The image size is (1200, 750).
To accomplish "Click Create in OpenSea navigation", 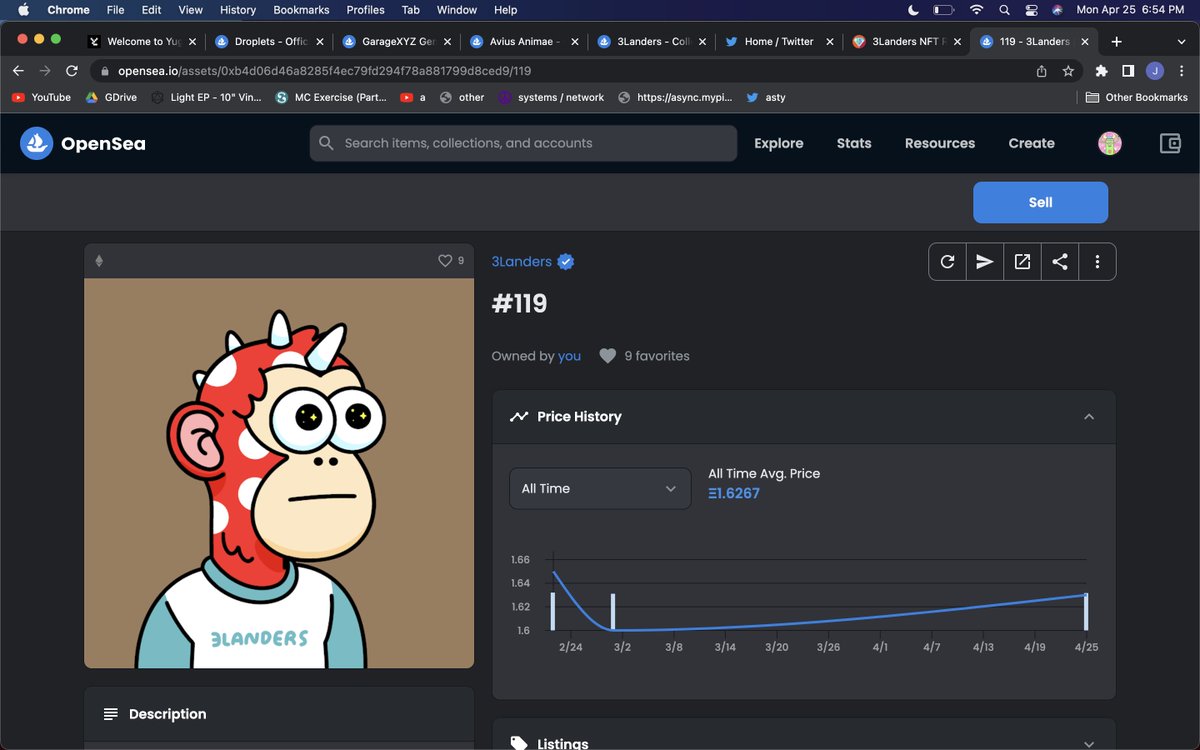I will pyautogui.click(x=1031, y=143).
